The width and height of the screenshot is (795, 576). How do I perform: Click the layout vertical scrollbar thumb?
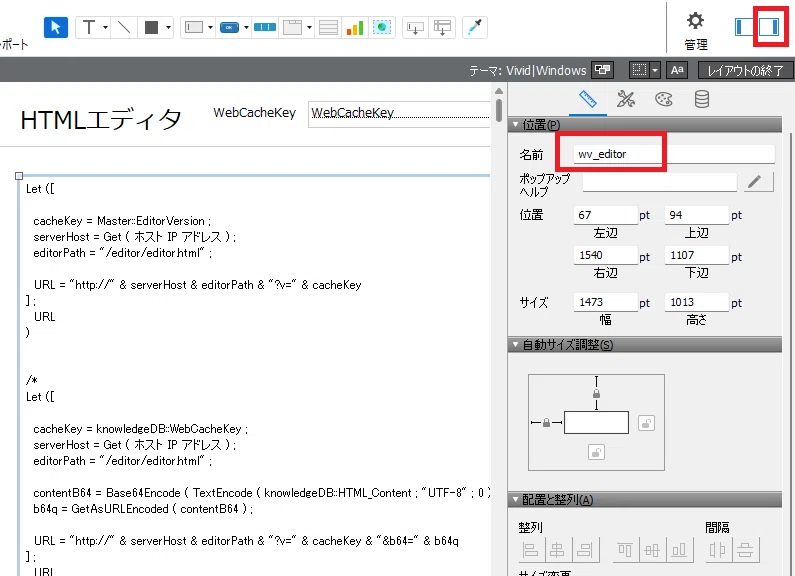click(x=499, y=110)
